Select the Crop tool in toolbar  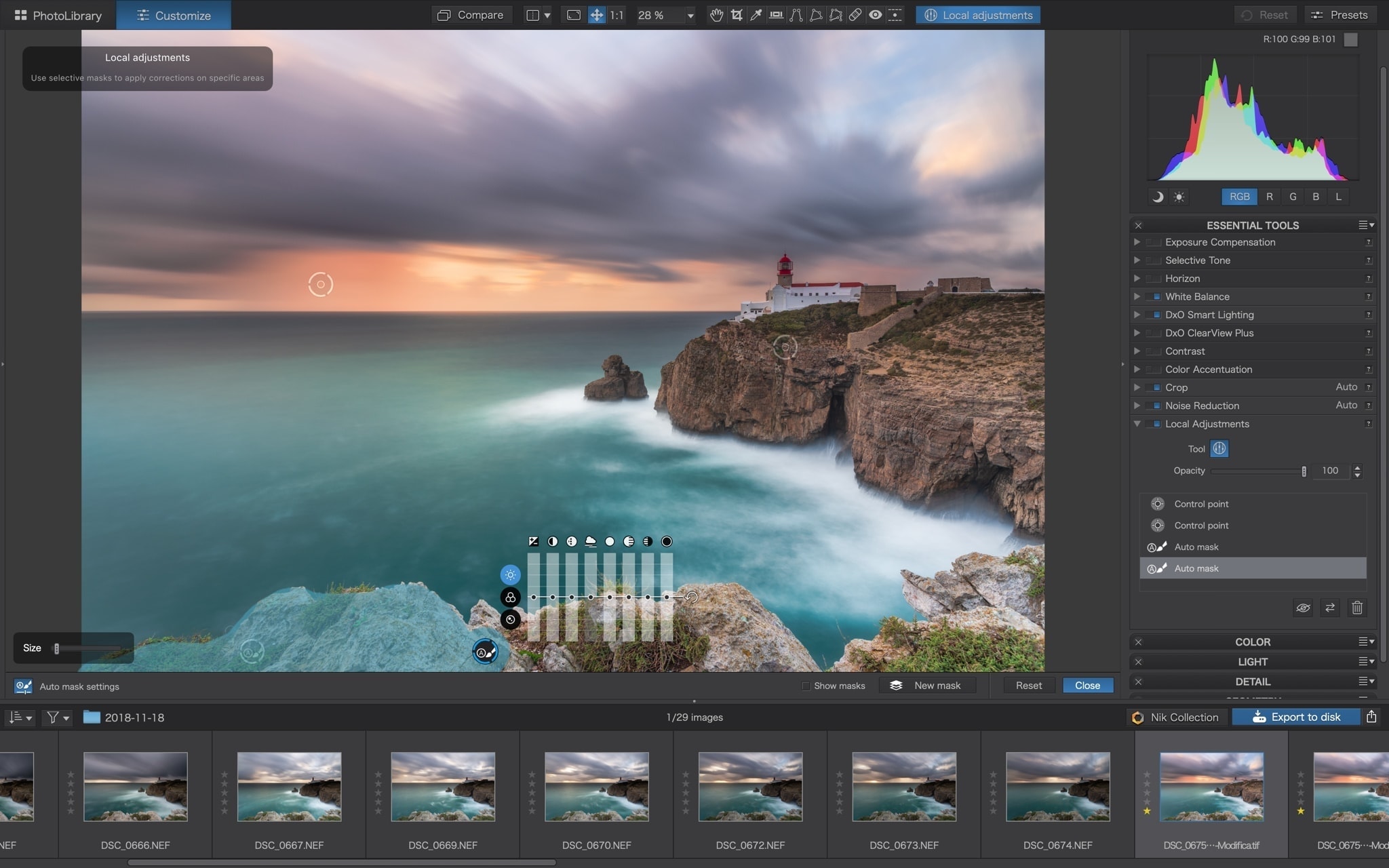[x=737, y=15]
